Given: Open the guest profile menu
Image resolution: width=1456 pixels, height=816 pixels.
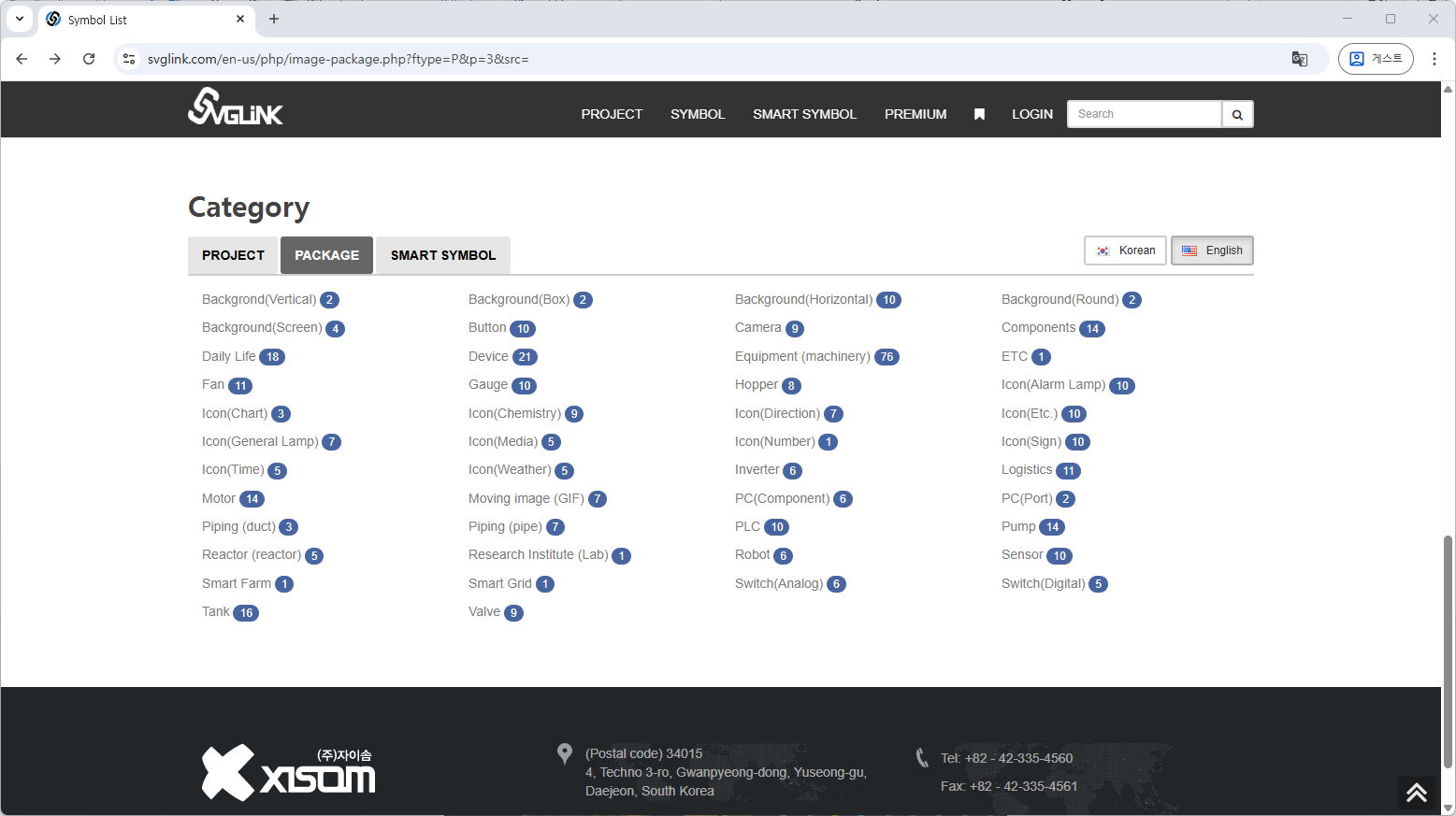Looking at the screenshot, I should [1375, 59].
